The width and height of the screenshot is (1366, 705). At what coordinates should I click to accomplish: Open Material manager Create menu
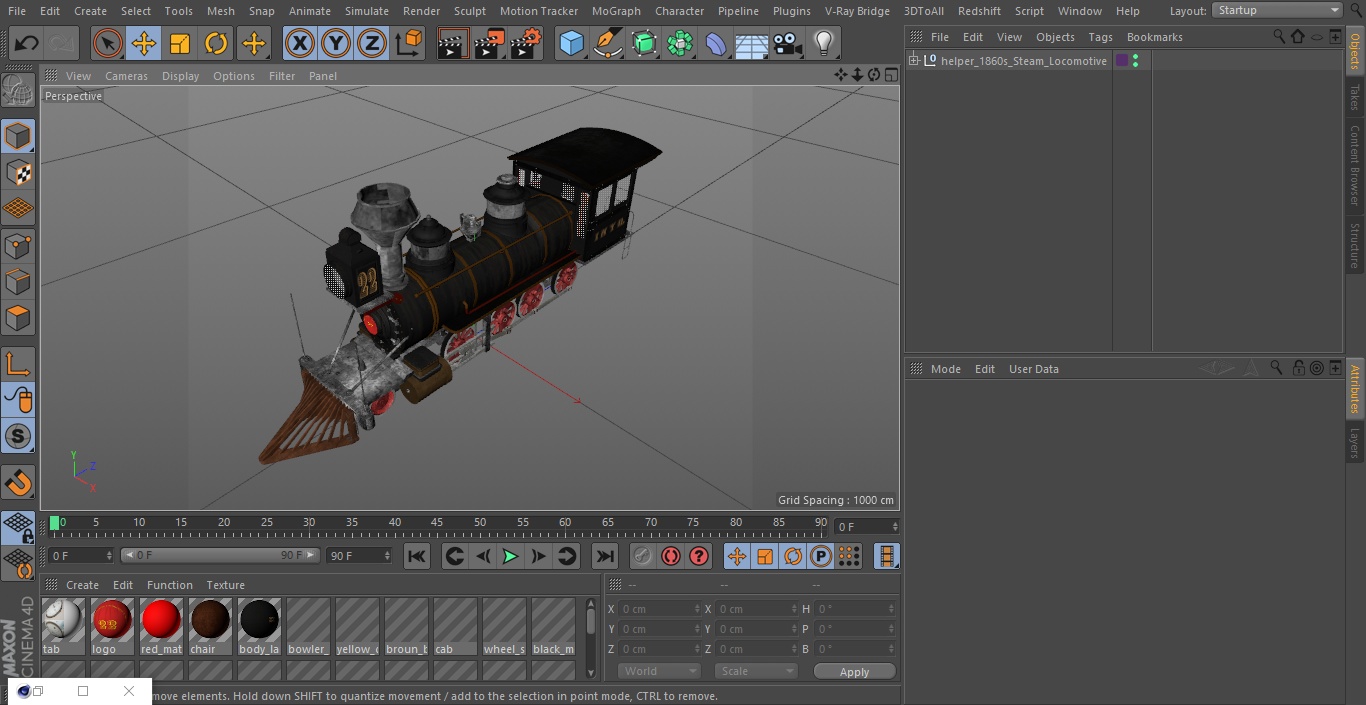pos(82,585)
